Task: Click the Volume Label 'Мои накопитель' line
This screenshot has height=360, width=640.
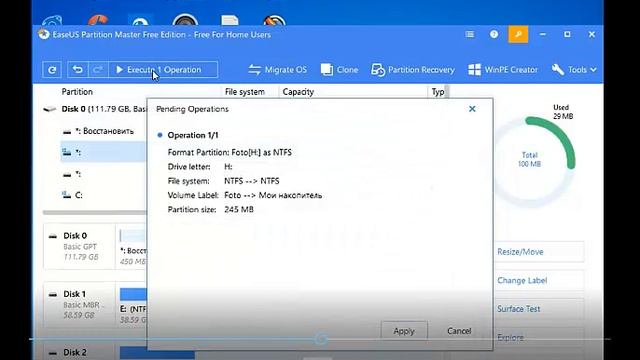Action: [x=245, y=196]
